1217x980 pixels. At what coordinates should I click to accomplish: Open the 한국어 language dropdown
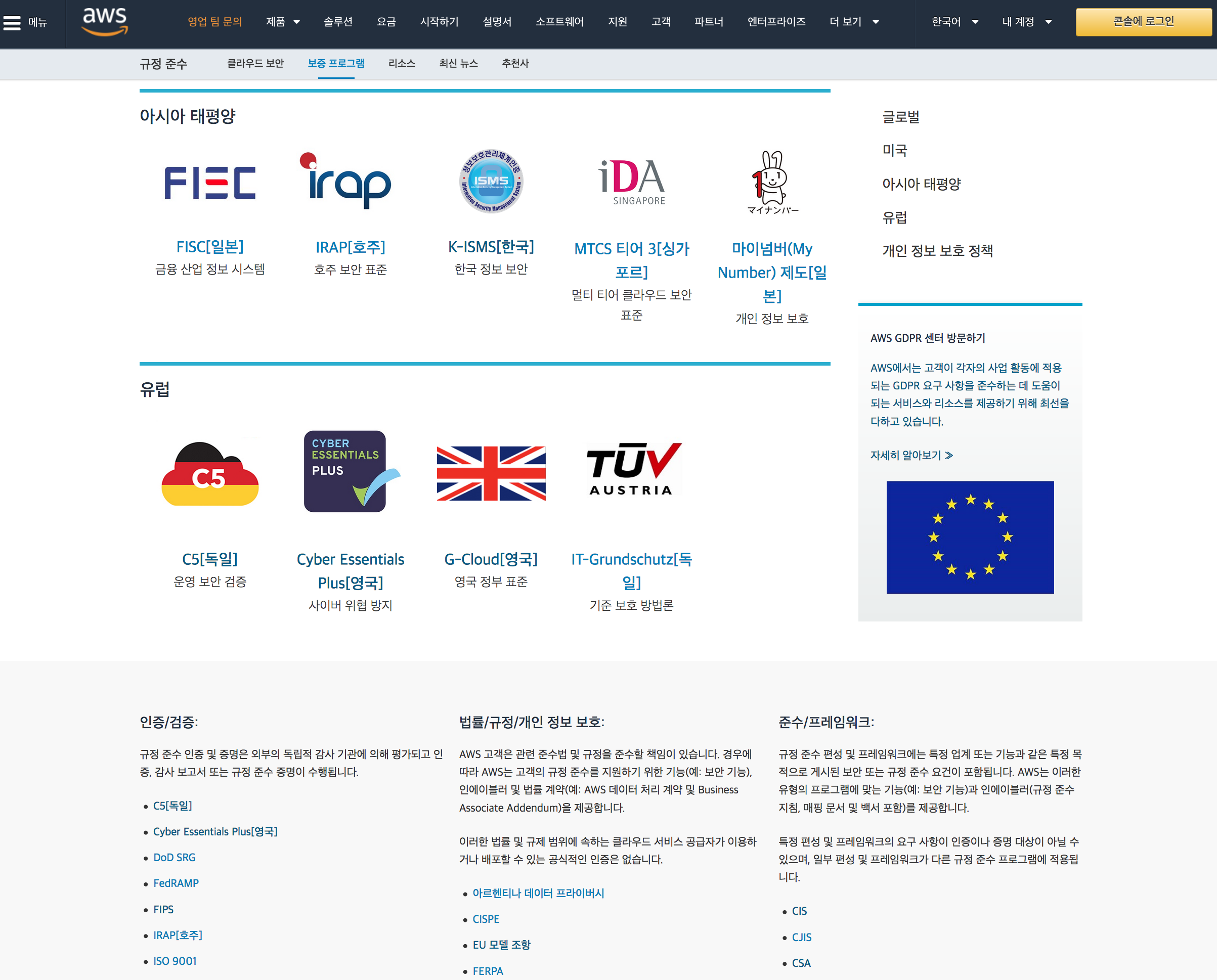point(954,22)
